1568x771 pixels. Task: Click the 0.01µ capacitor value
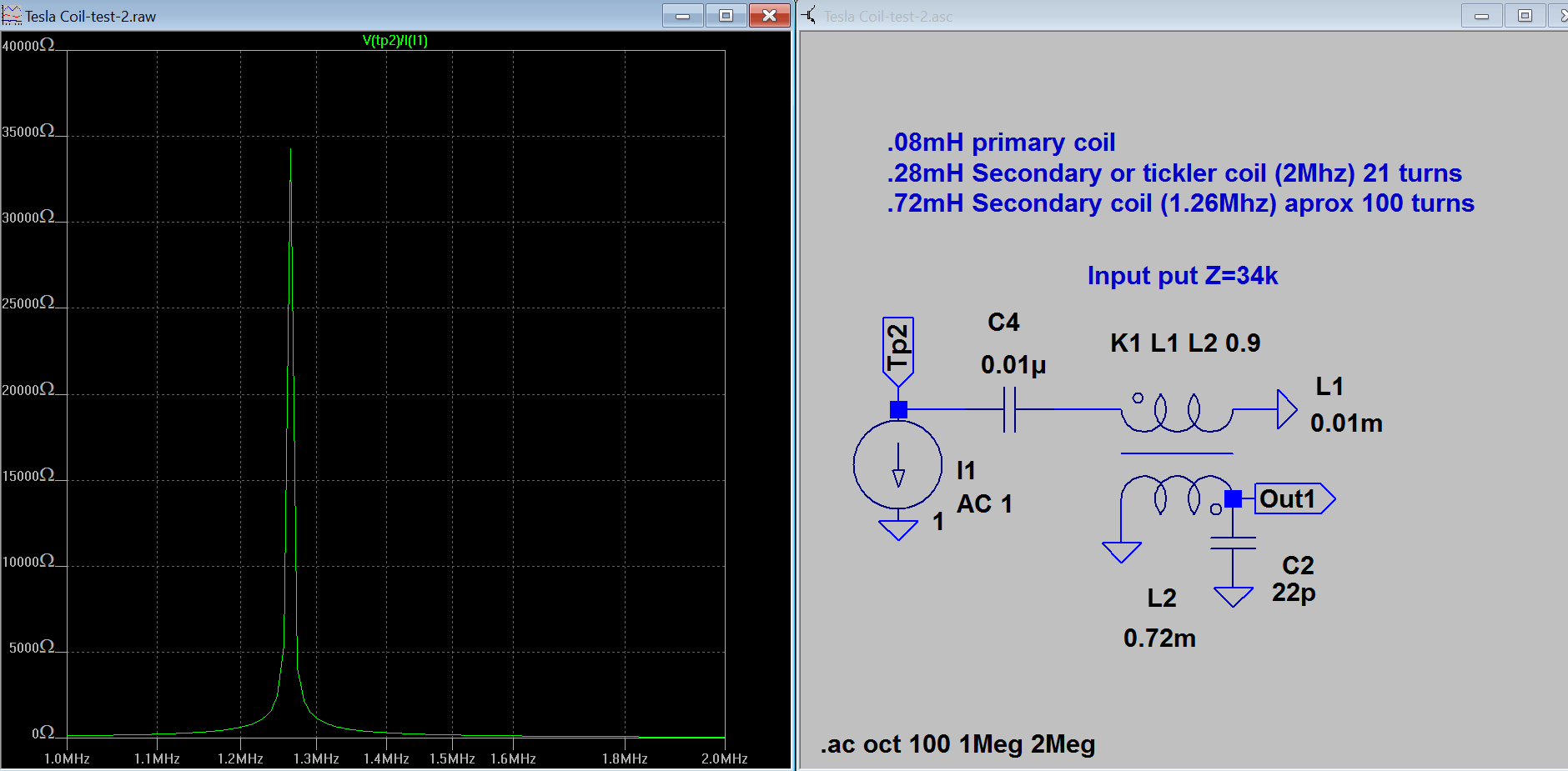pos(1013,365)
